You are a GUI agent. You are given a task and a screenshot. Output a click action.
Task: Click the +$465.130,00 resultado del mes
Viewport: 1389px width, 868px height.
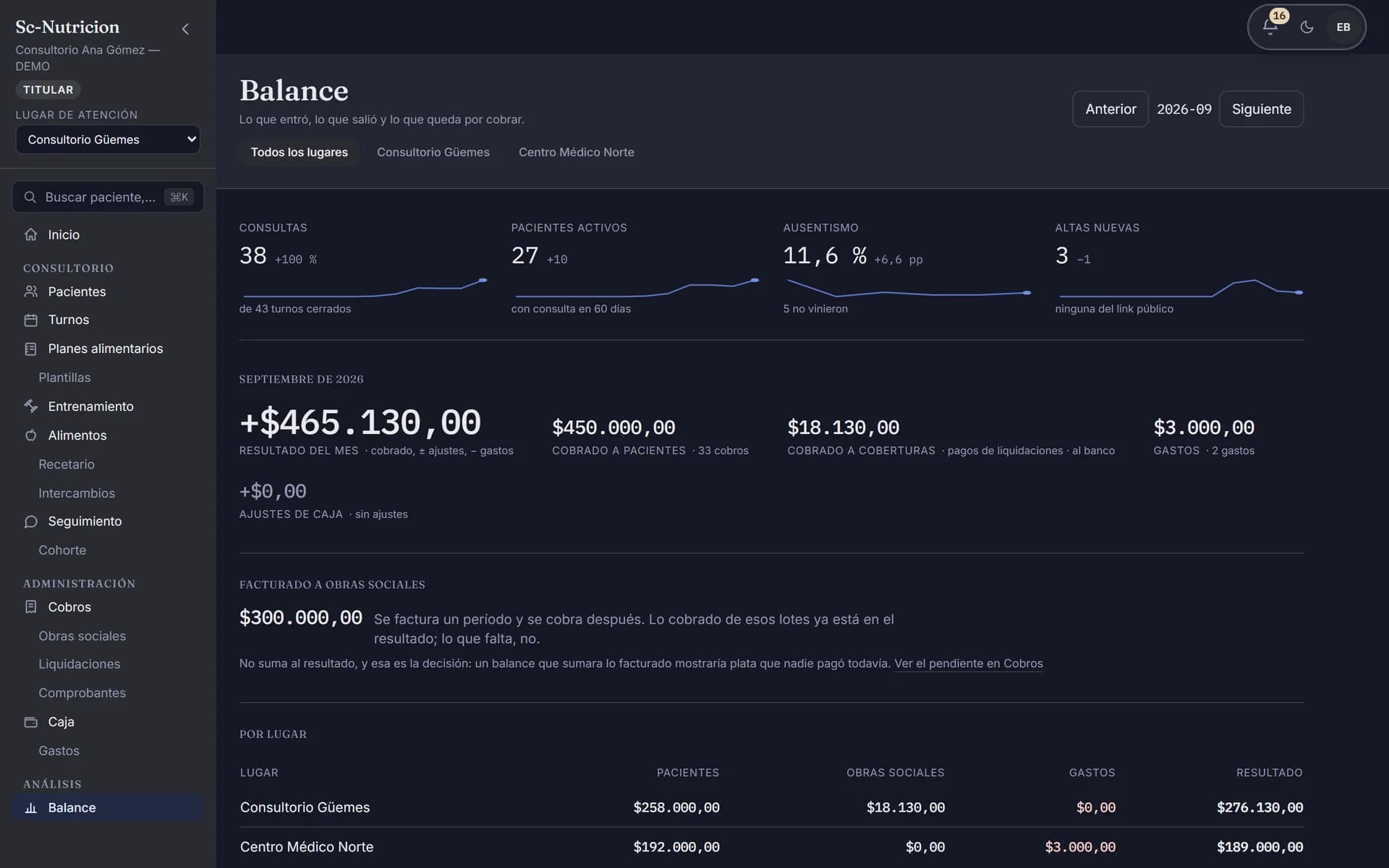(360, 422)
